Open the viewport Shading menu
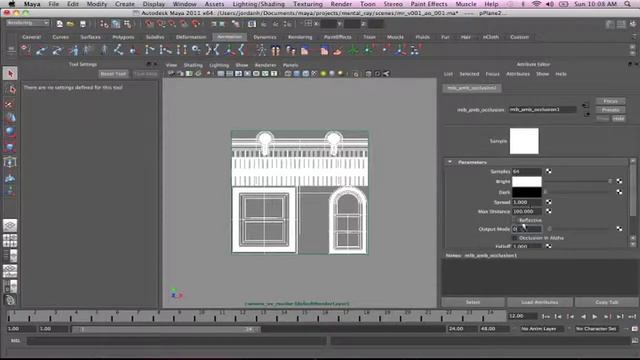 pos(193,65)
